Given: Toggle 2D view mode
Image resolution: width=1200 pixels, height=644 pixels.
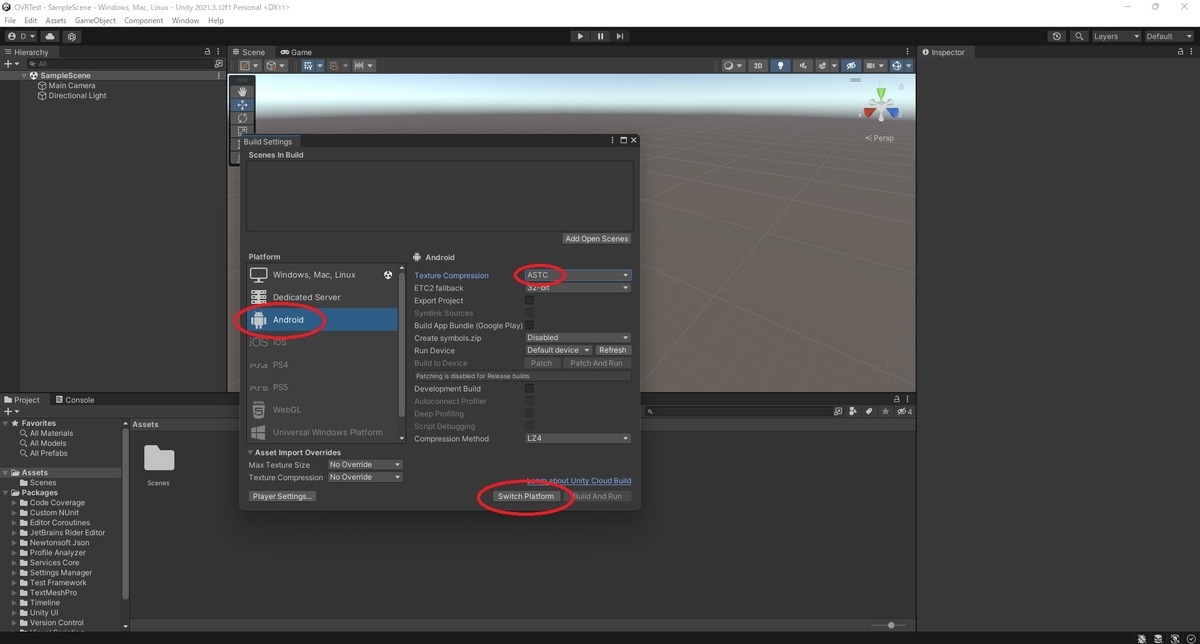Looking at the screenshot, I should 758,66.
